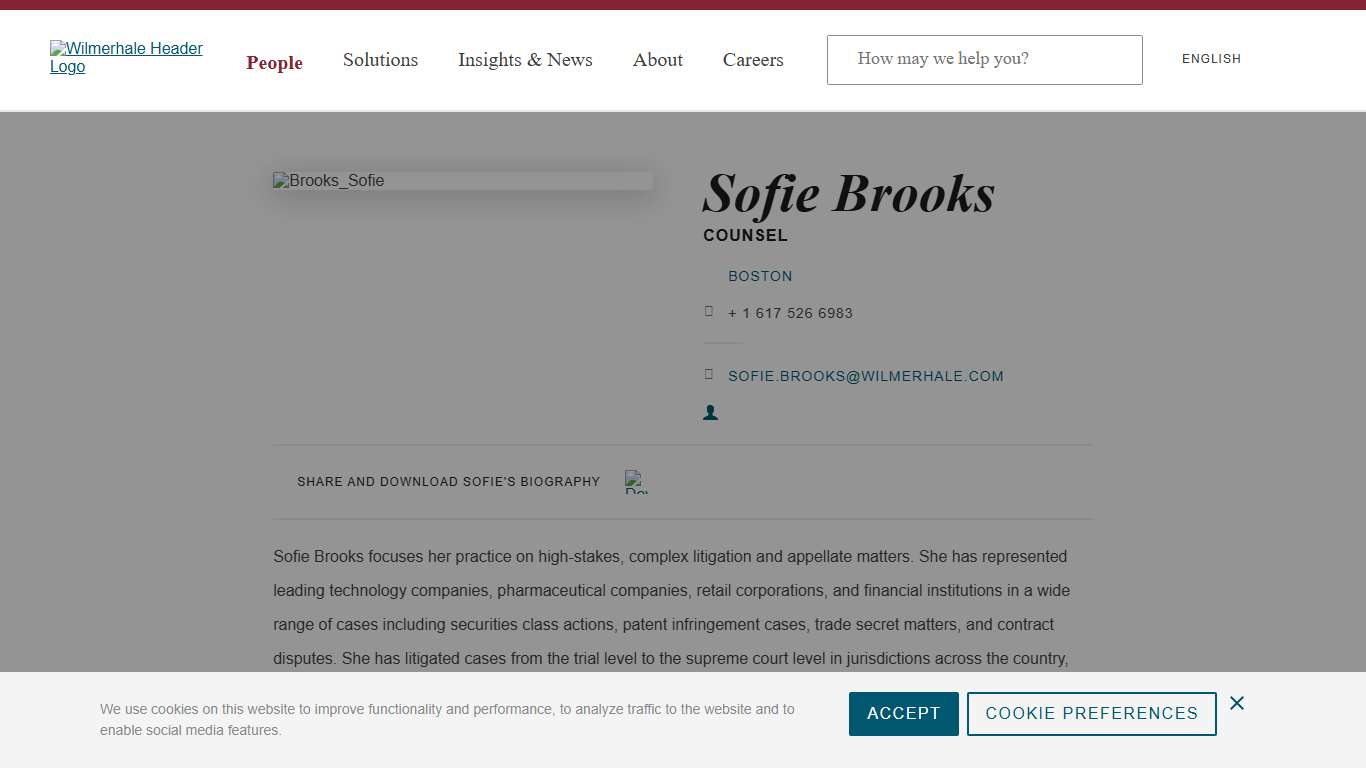
Task: Click the envelope icon beside the email
Action: (709, 375)
